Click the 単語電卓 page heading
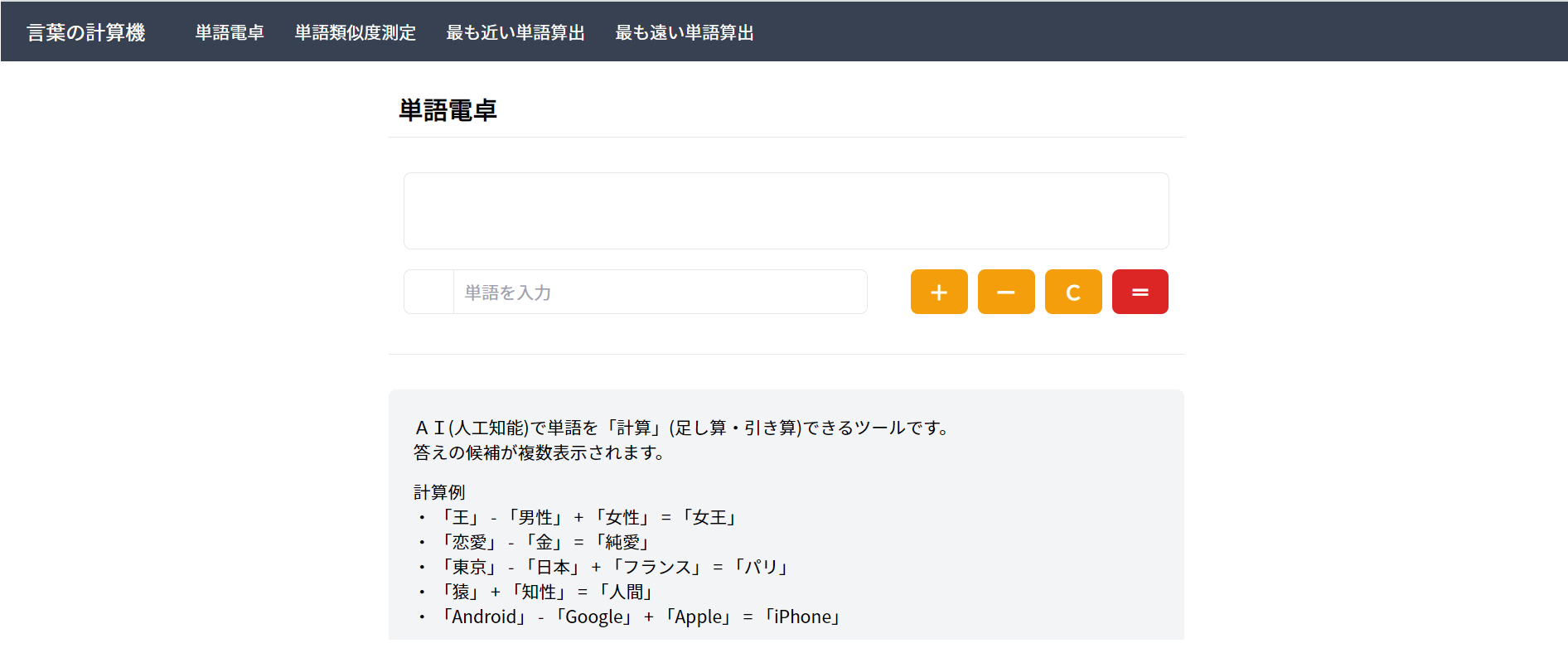The image size is (1568, 648). (448, 110)
